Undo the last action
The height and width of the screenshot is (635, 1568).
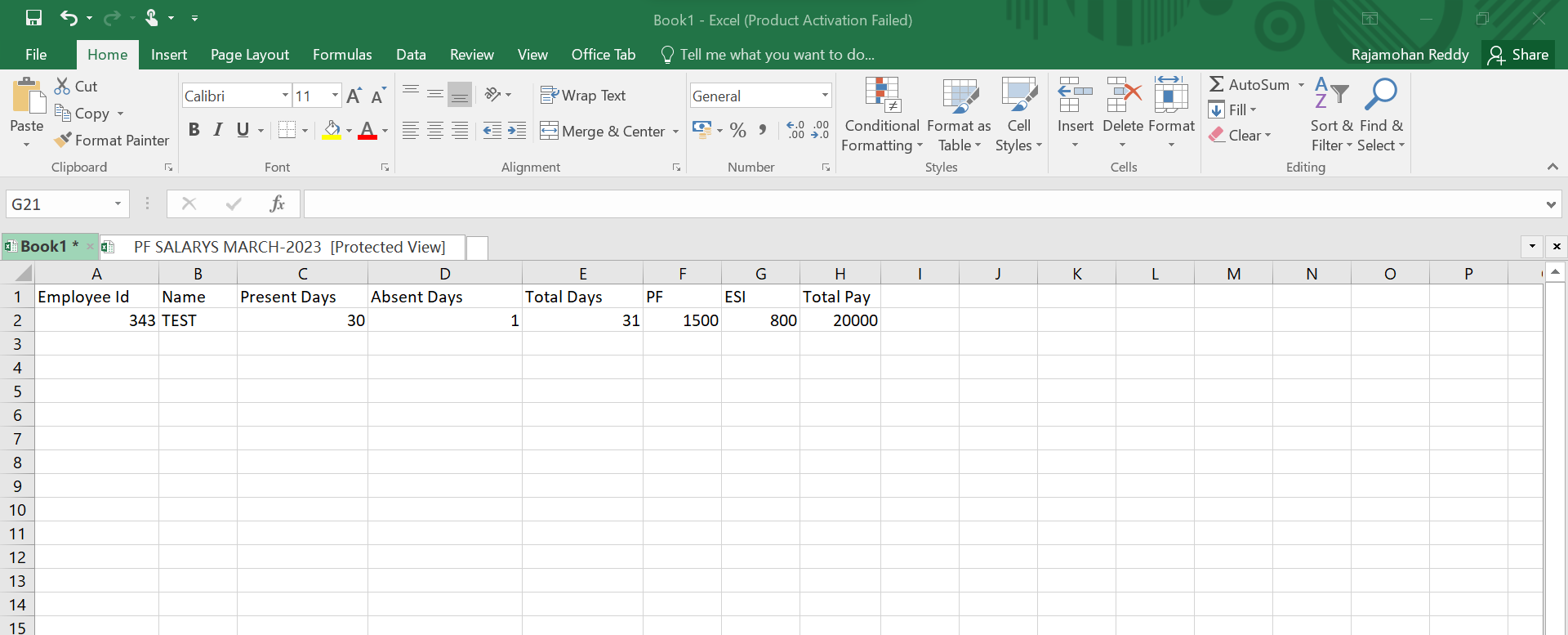click(x=69, y=18)
